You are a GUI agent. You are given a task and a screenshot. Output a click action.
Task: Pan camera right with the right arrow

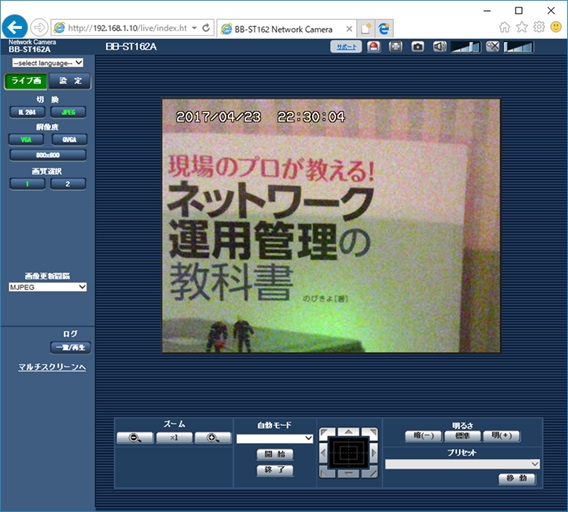(374, 453)
